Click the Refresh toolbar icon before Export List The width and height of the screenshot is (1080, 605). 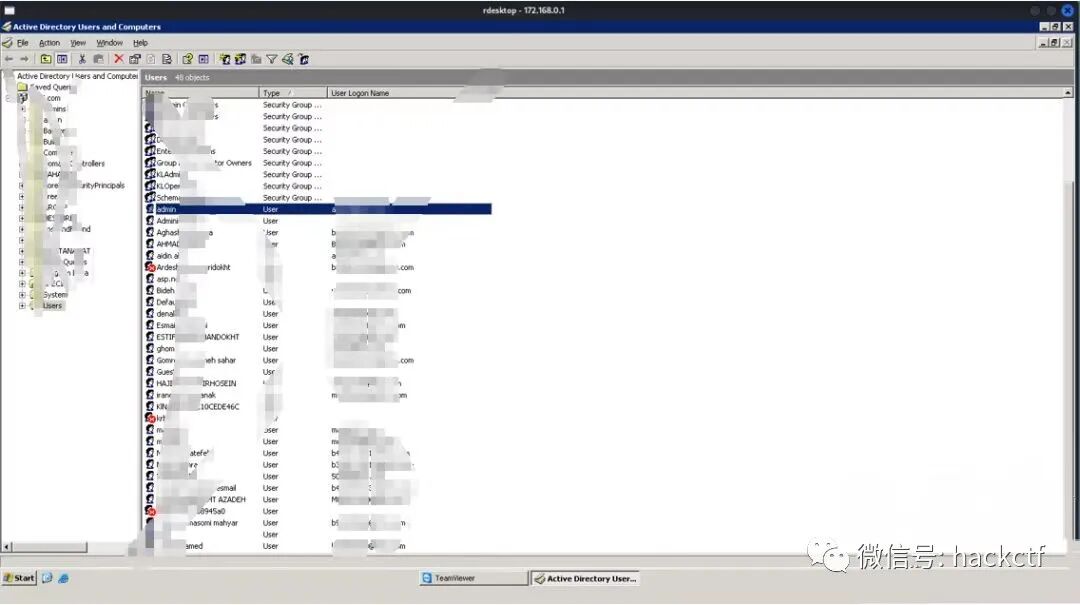click(151, 59)
